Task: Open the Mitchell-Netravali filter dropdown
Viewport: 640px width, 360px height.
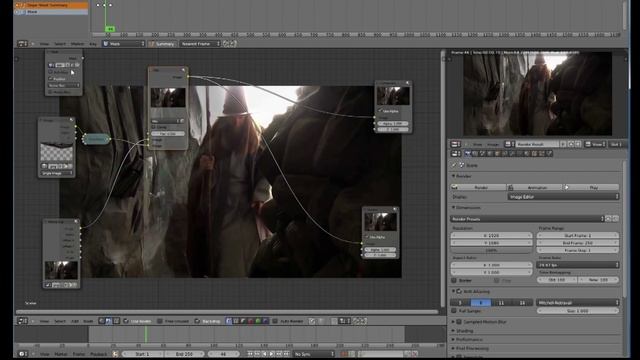Action: (x=577, y=302)
